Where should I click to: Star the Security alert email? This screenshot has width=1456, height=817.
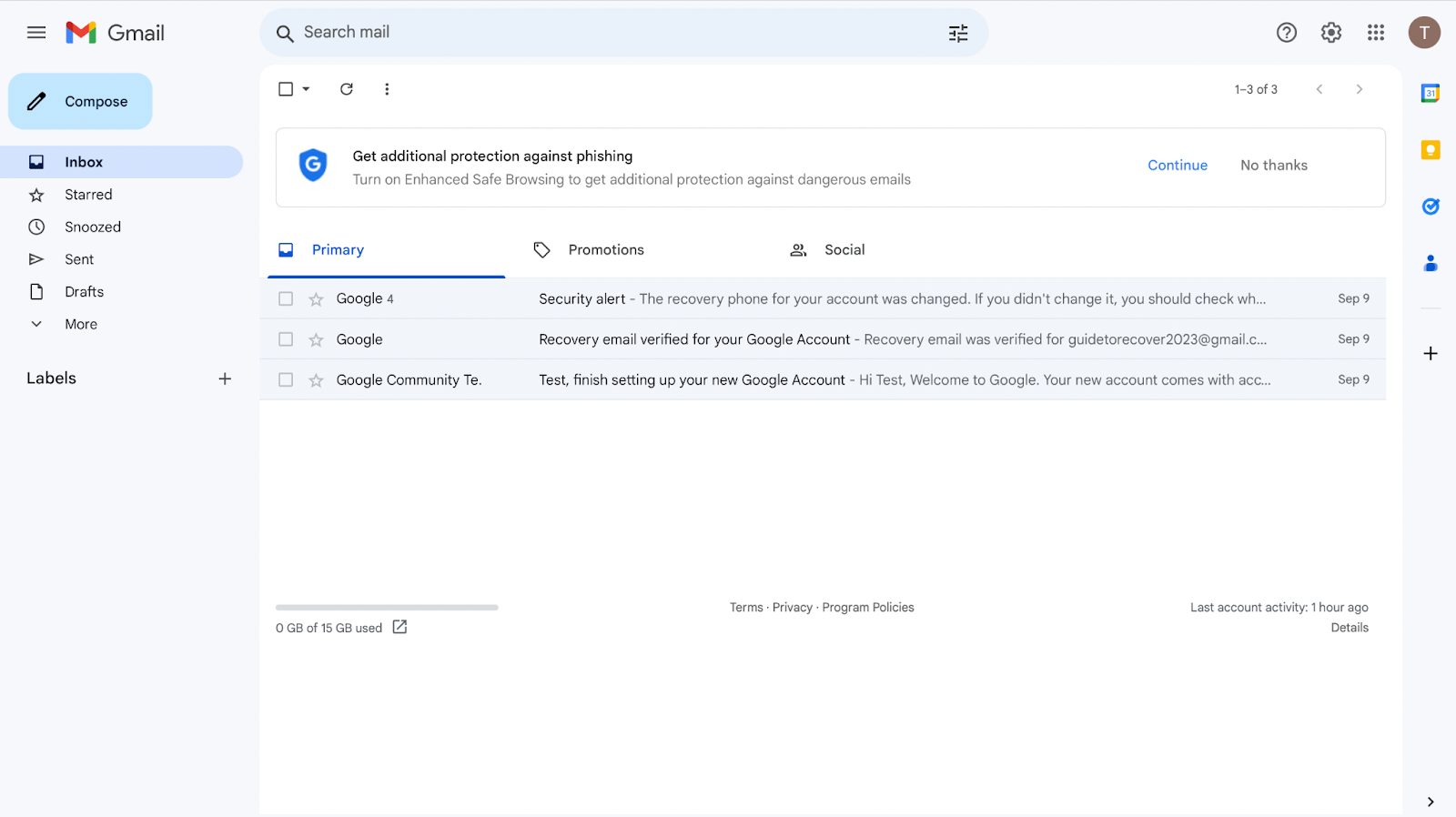316,299
